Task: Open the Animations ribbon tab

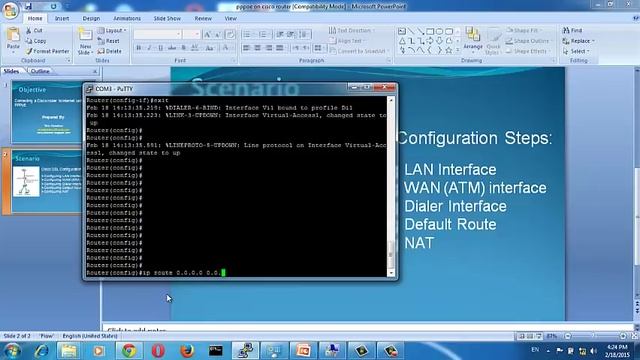Action: coord(127,18)
